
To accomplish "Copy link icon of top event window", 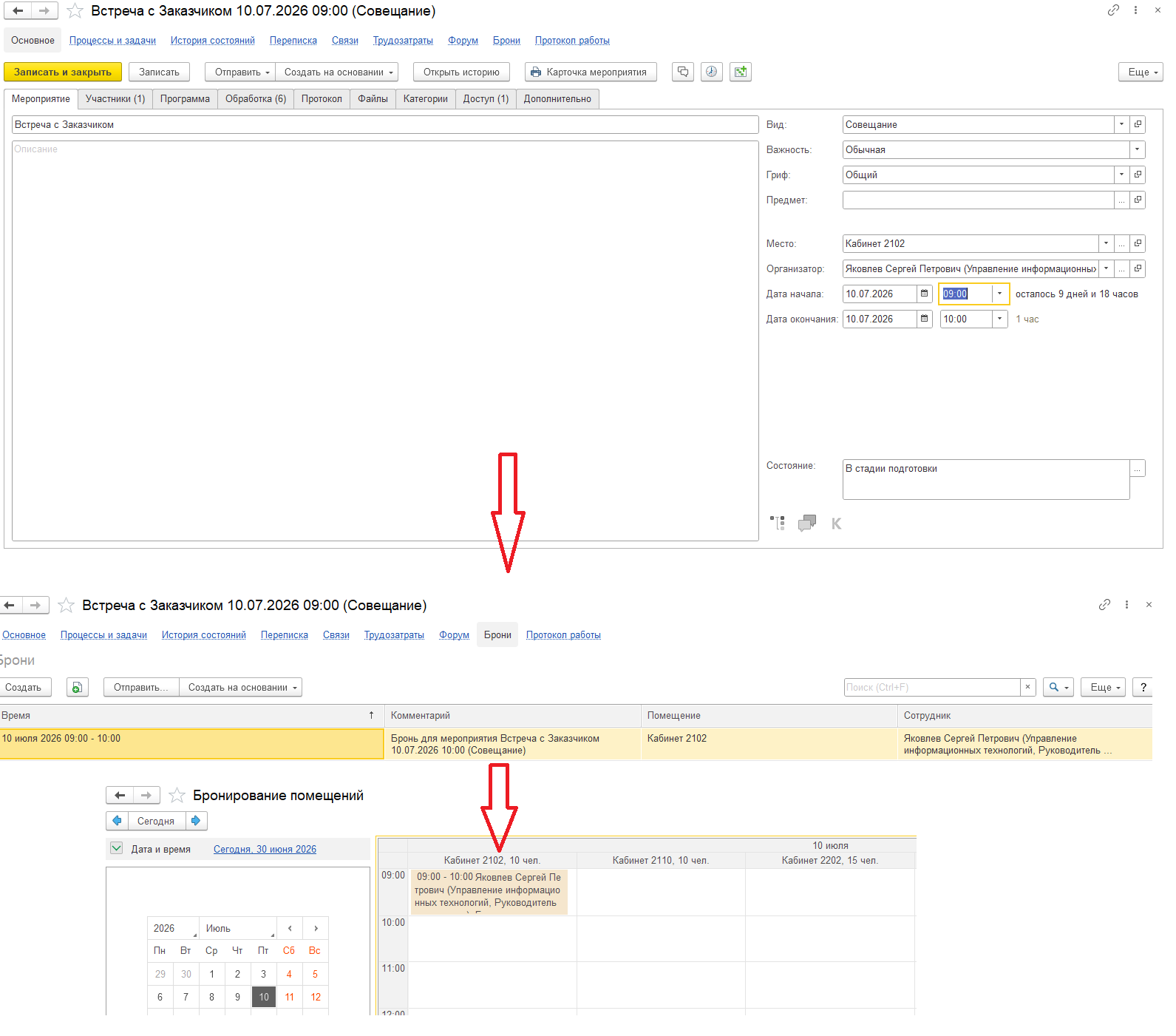I will (x=1113, y=10).
